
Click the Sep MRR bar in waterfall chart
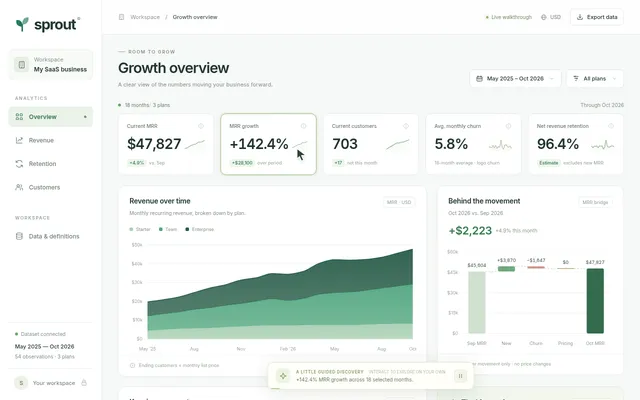[x=477, y=302]
